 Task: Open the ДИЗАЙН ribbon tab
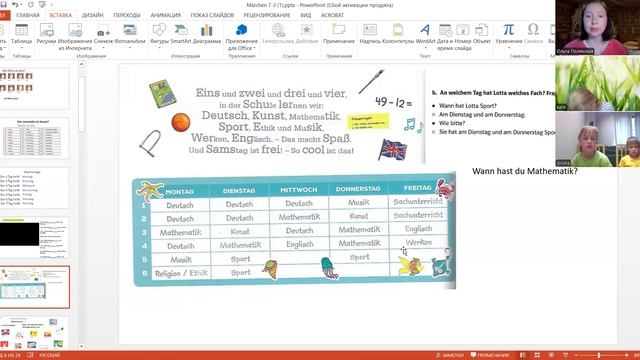pos(93,15)
